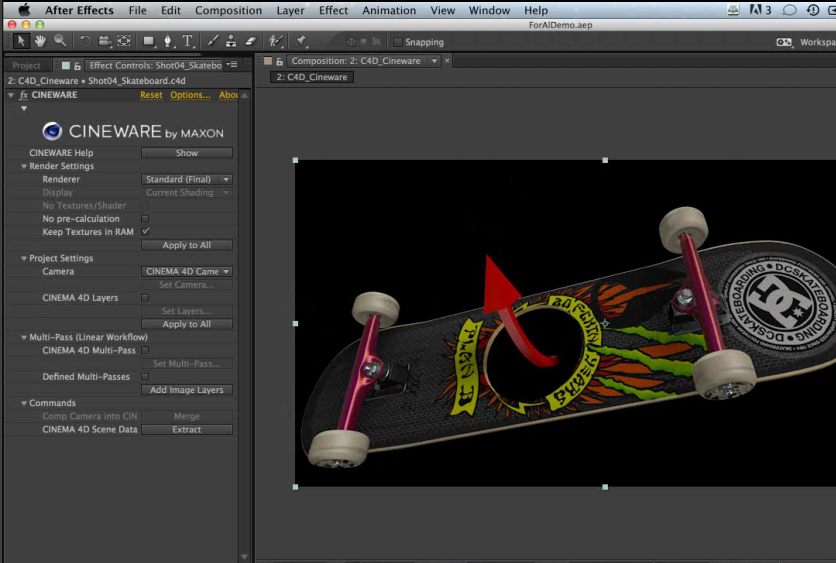Screen dimensions: 836x563
Task: Collapse the Multi-Pass (Linear Workflow) section
Action: pos(23,337)
